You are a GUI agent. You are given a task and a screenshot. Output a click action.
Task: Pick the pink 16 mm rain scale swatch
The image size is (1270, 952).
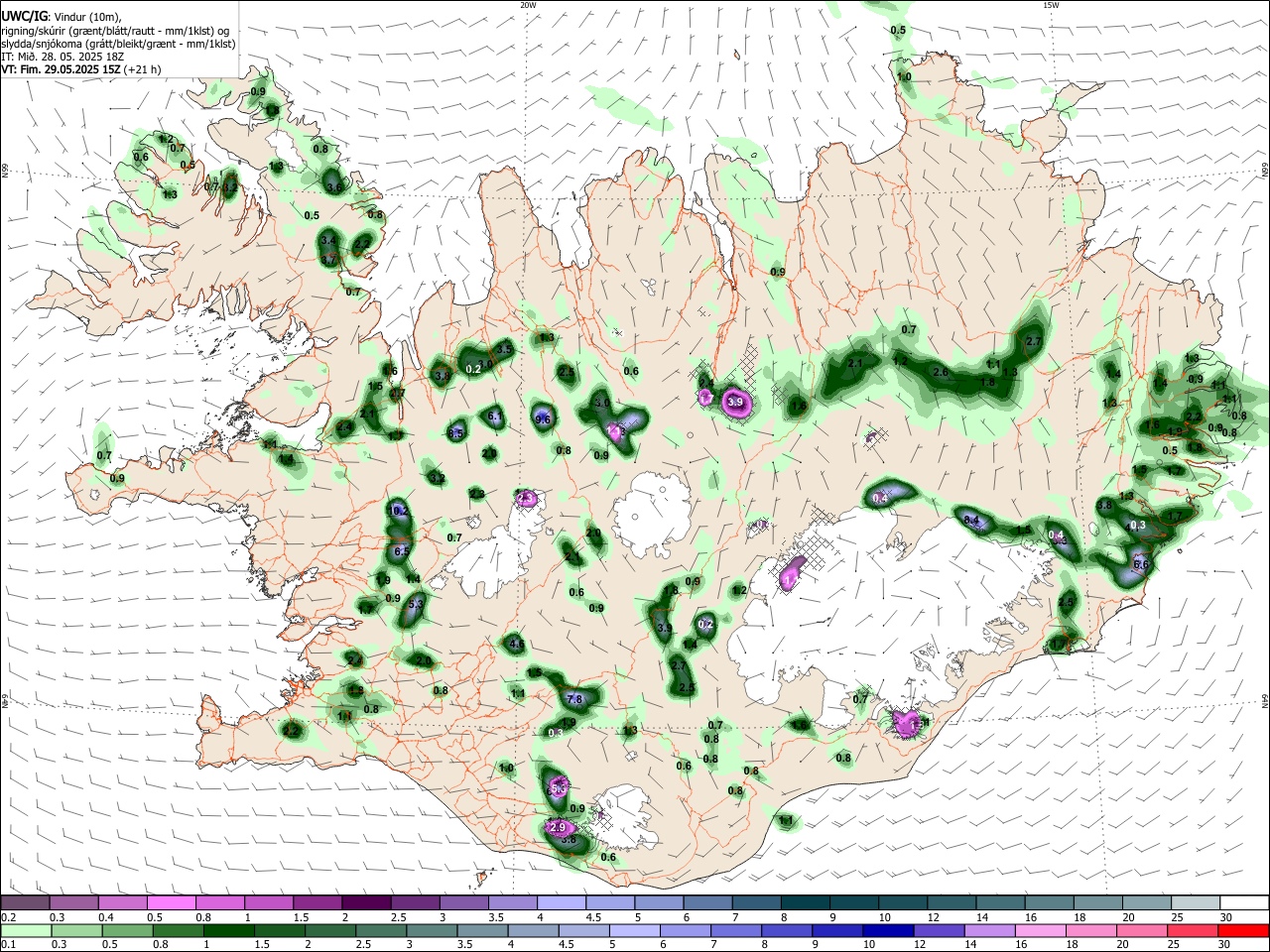[x=1040, y=930]
